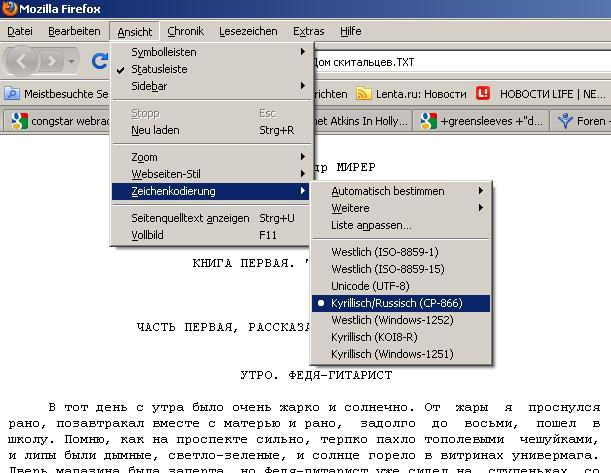Select the congstar webradio tab
Screen dimensions: 611x473
pos(58,121)
